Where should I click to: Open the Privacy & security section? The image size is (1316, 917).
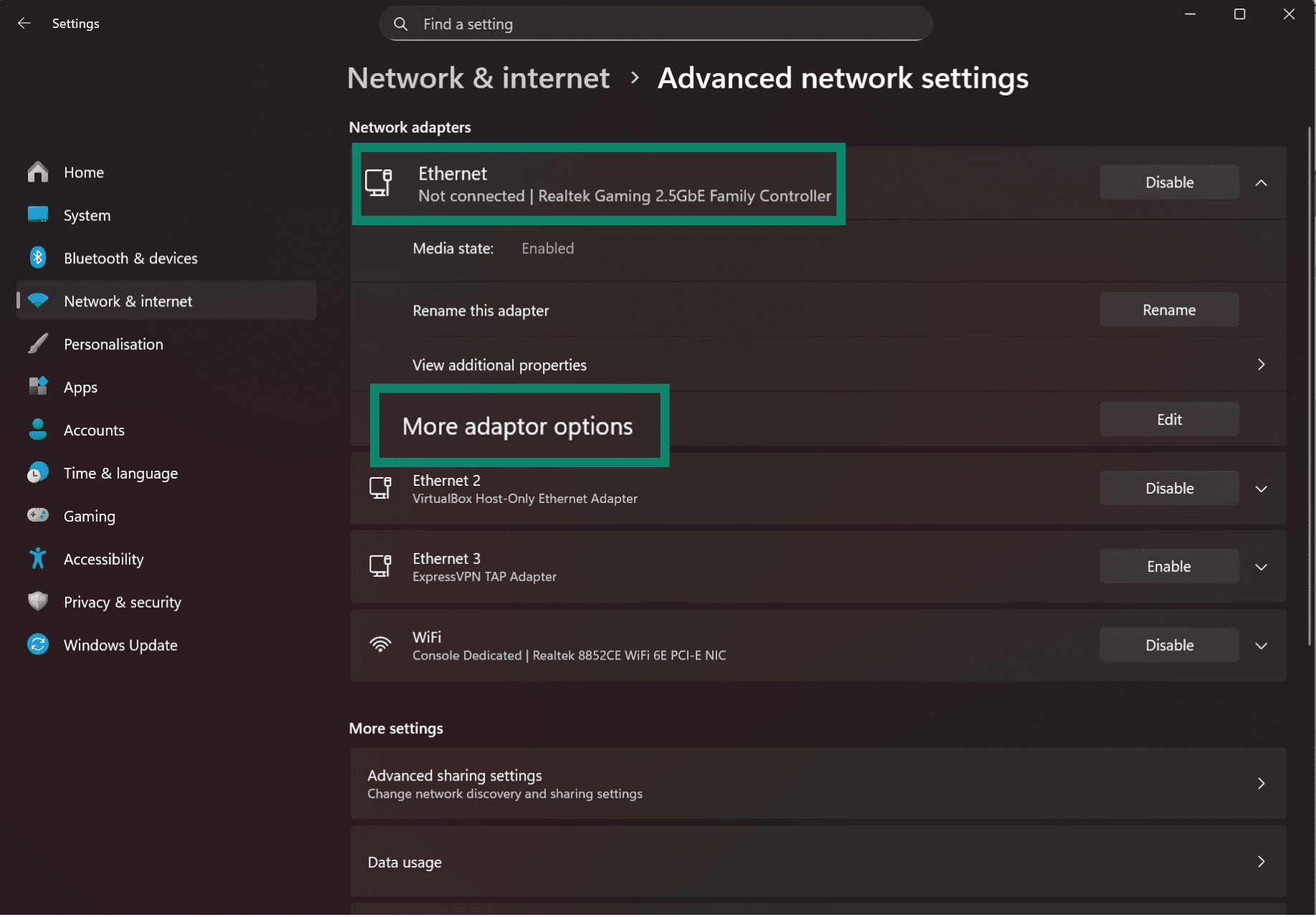(x=122, y=601)
